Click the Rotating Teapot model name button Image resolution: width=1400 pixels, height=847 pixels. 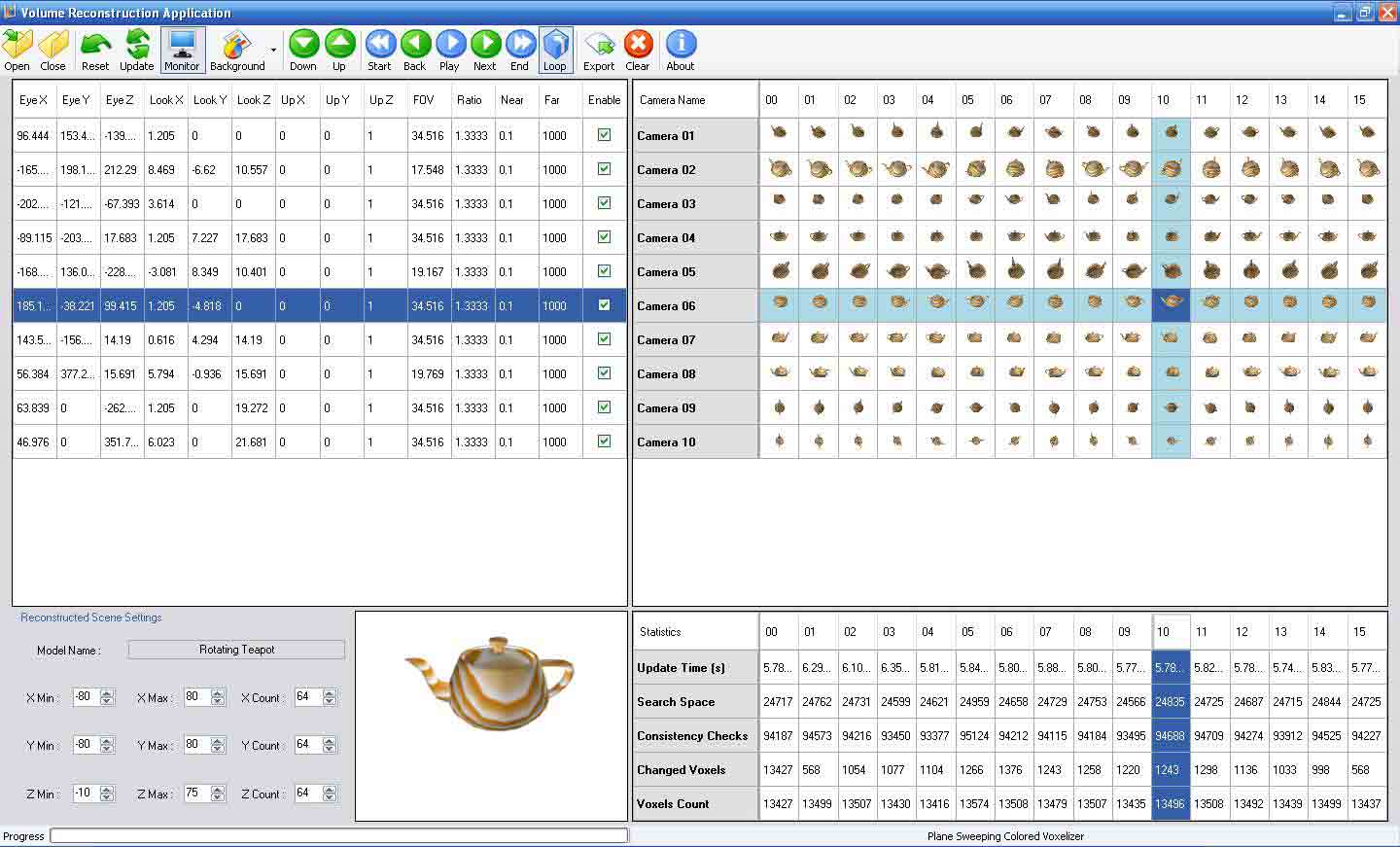pyautogui.click(x=236, y=650)
